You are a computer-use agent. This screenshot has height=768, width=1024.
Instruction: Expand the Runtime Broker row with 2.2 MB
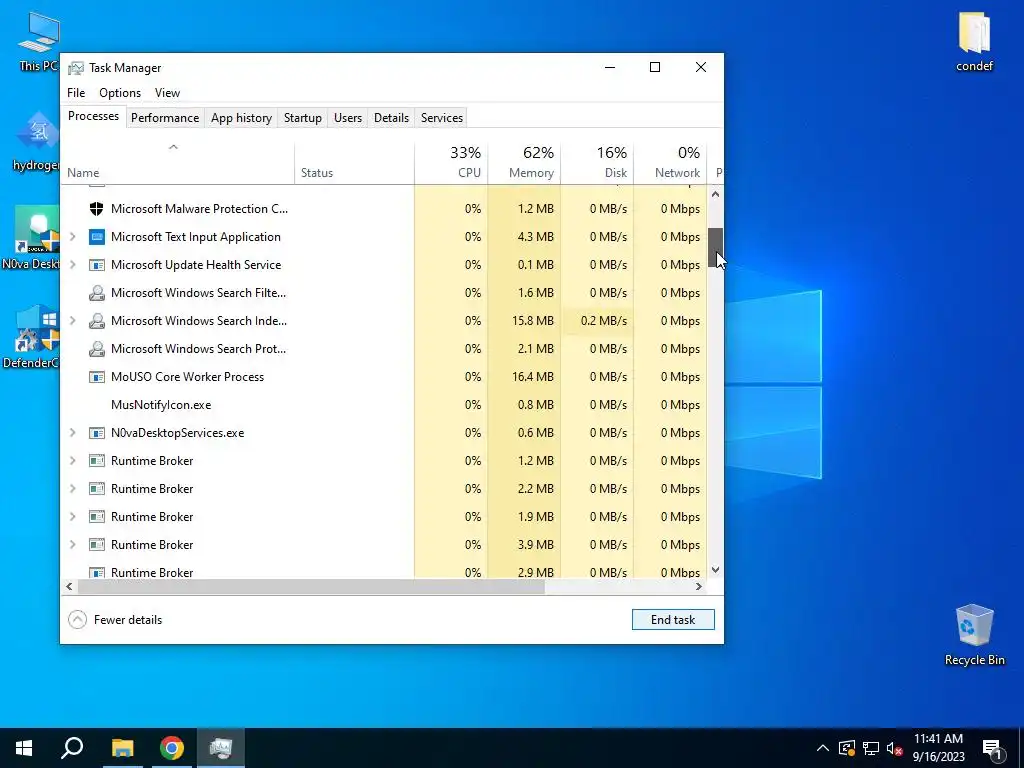tap(72, 489)
